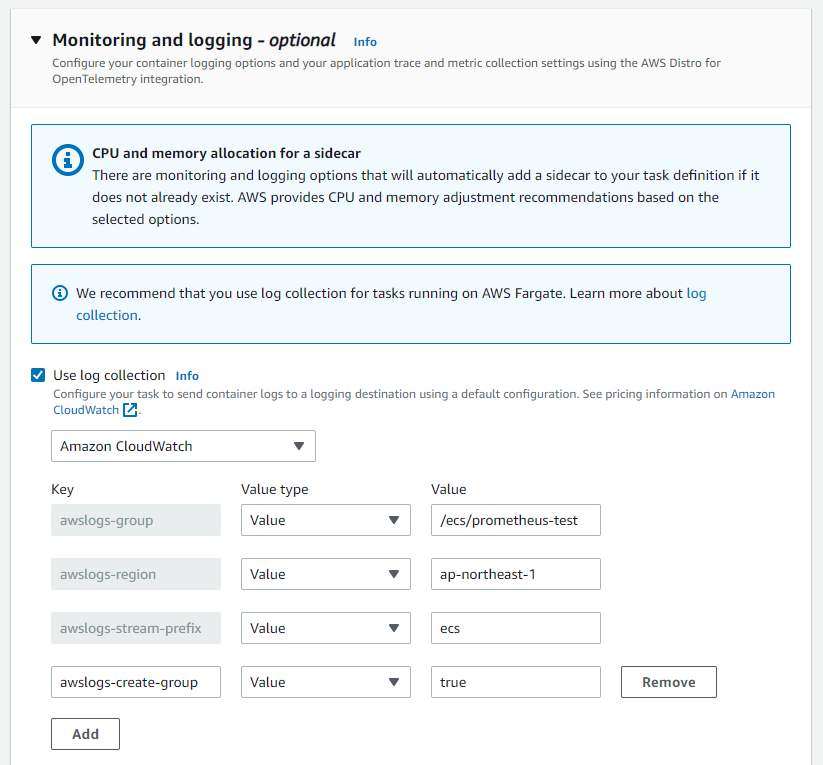
Task: Click the /ecs/prometheus-test value field
Action: (515, 520)
